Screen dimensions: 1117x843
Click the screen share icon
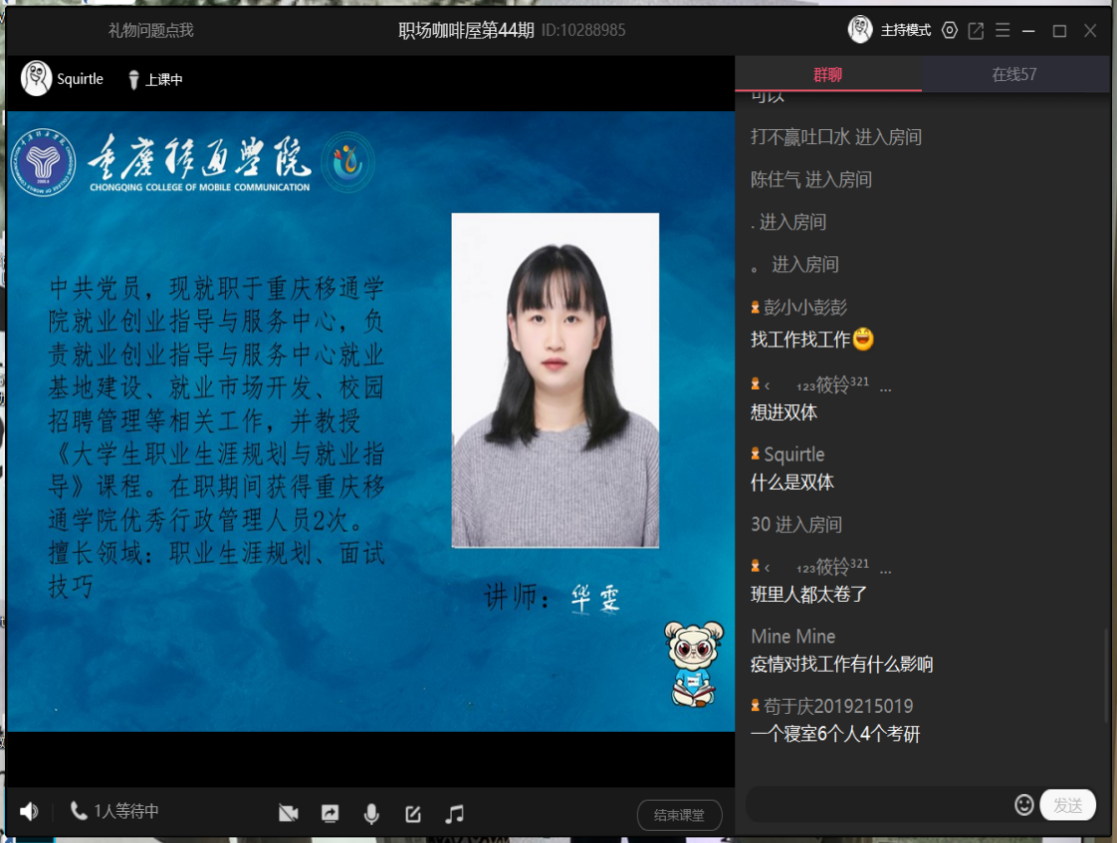point(330,814)
